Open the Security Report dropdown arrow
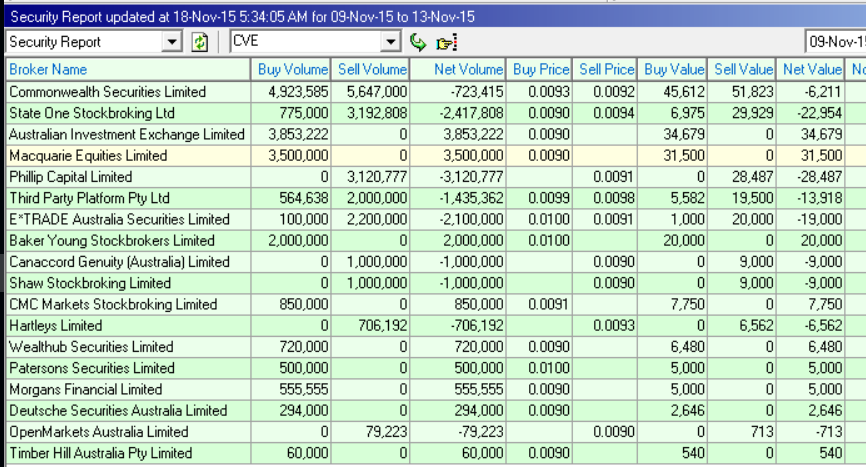The height and width of the screenshot is (467, 866). 172,42
